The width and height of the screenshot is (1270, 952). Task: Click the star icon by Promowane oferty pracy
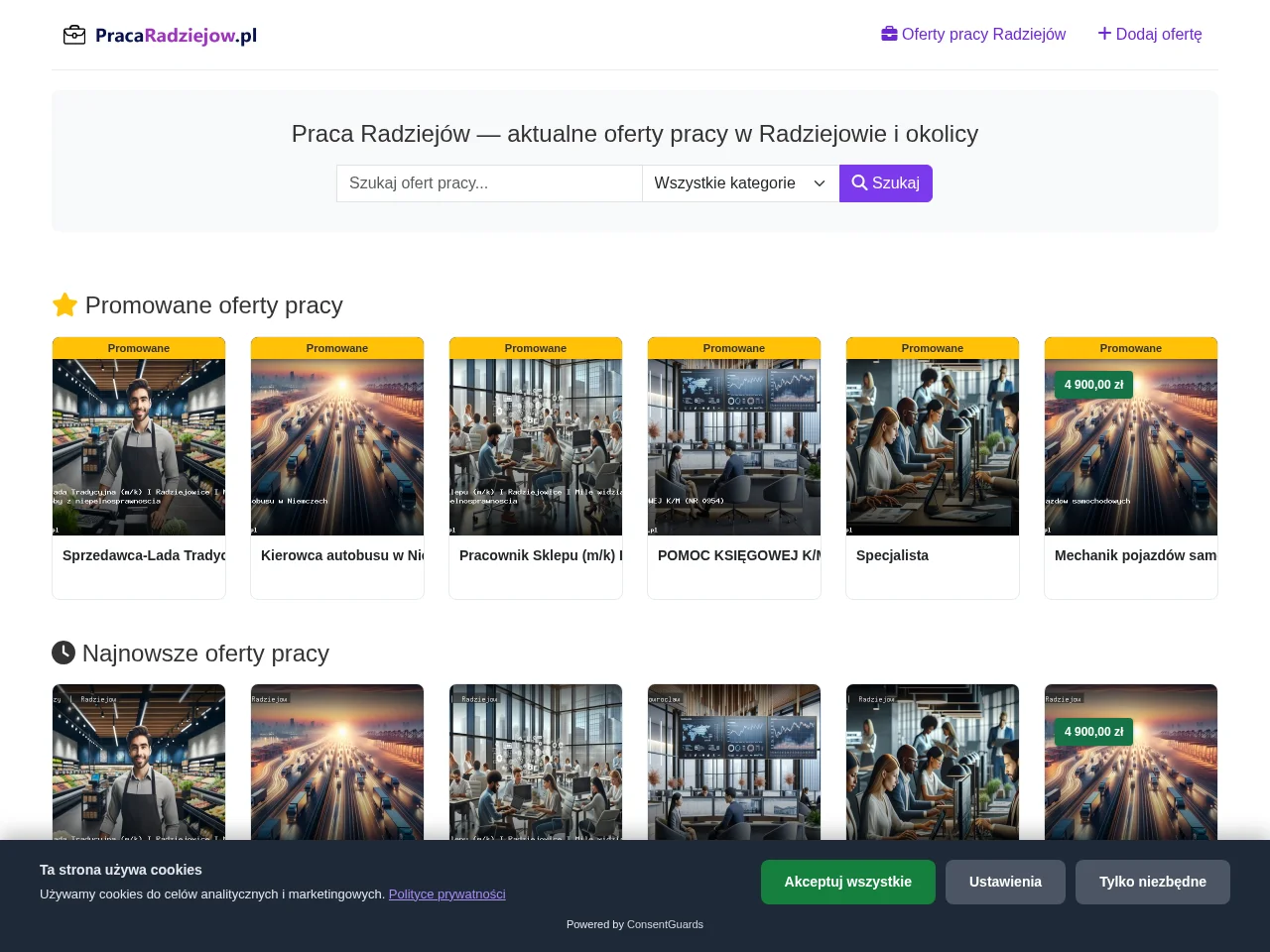pyautogui.click(x=64, y=304)
